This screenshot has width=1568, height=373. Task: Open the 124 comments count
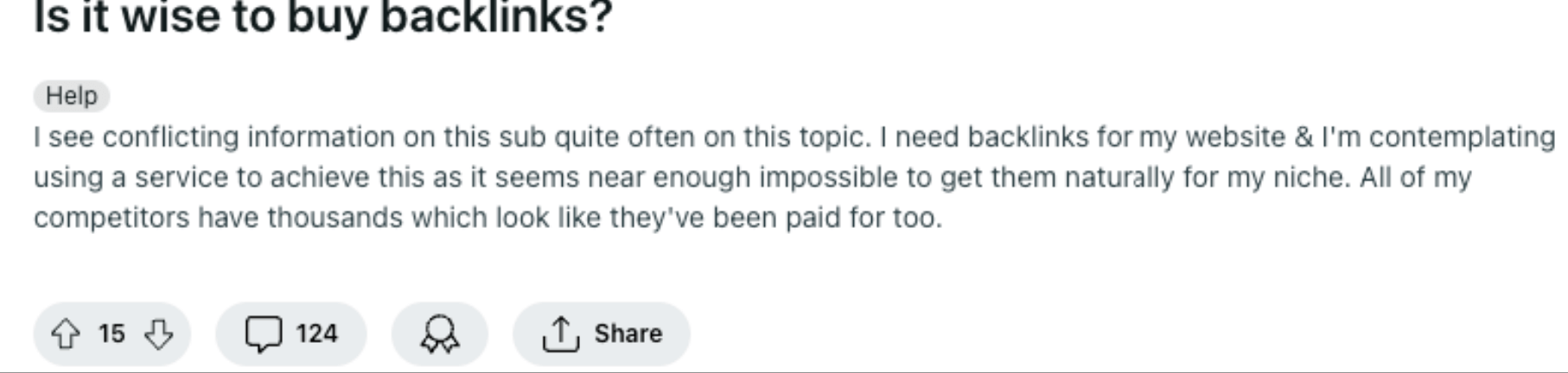(316, 333)
